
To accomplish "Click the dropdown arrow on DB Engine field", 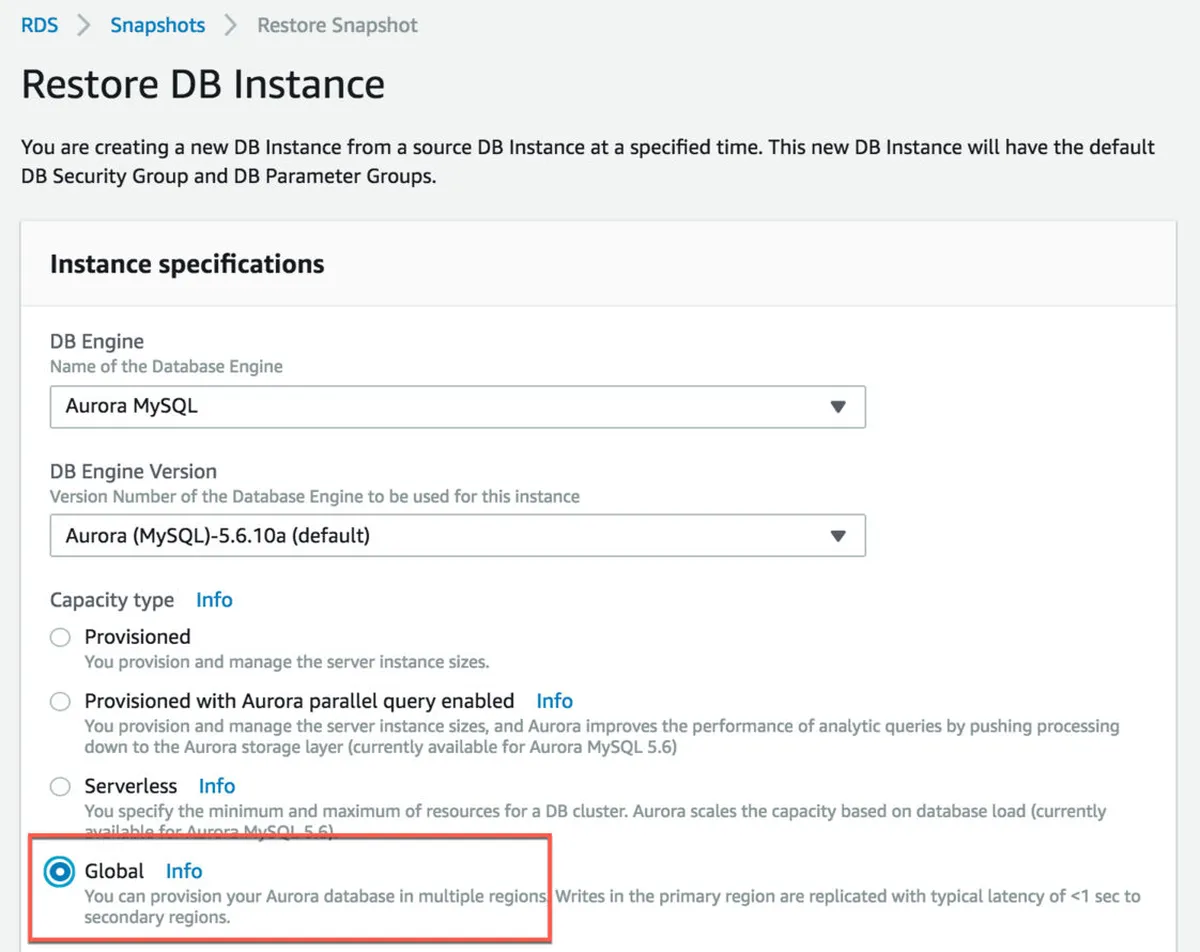I will (838, 407).
